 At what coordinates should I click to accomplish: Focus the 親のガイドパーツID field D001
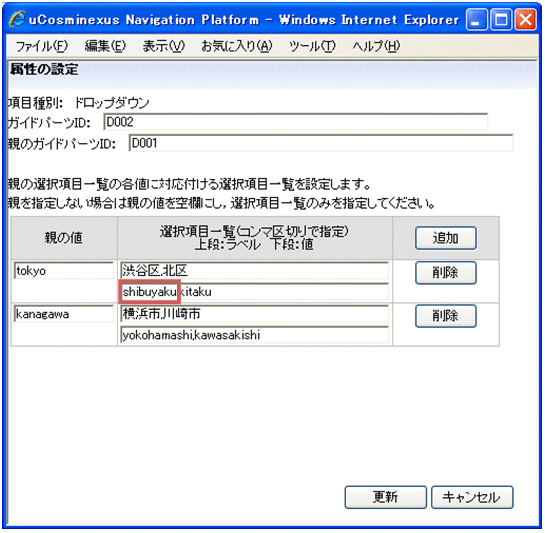tap(321, 143)
